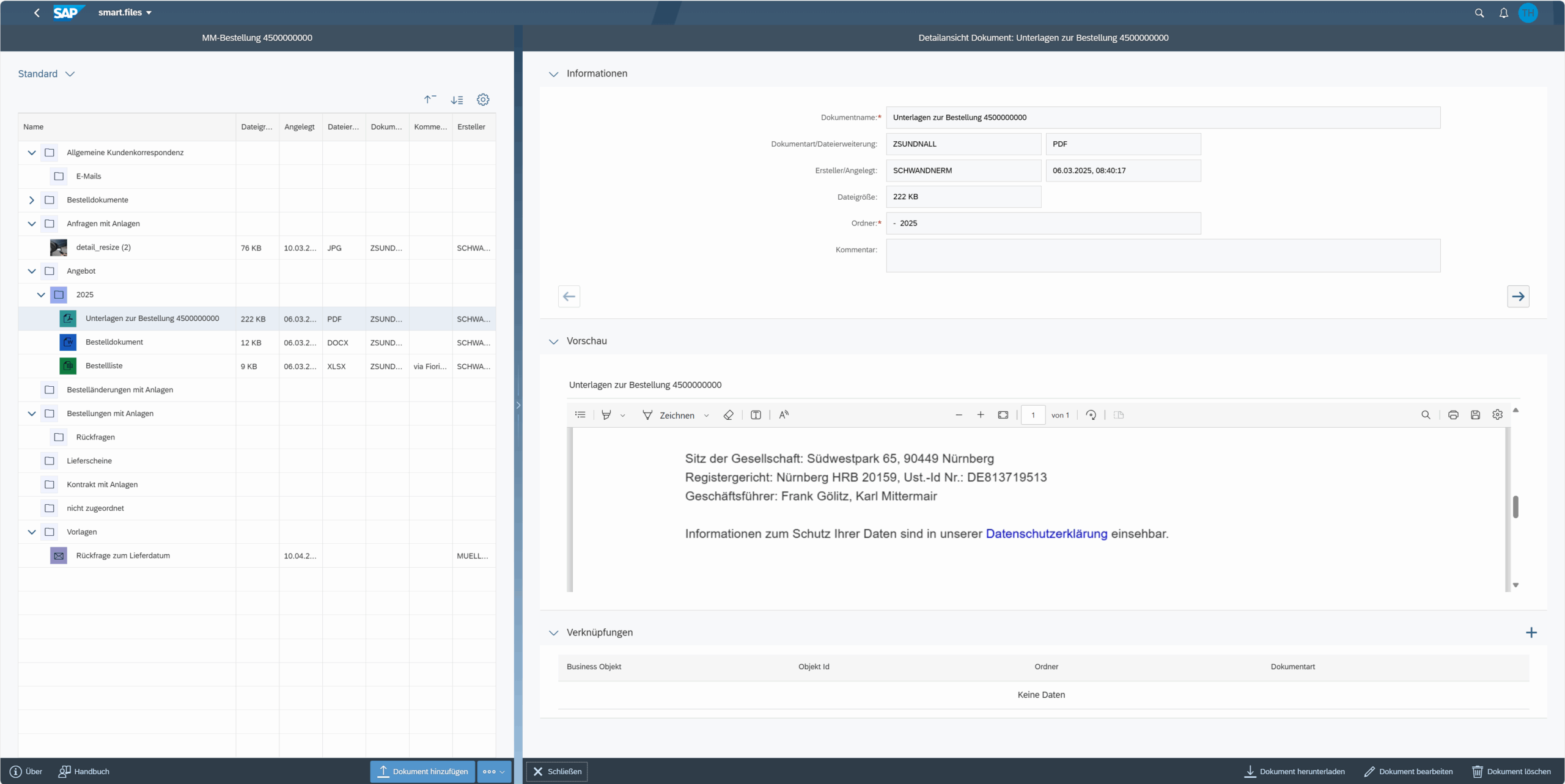The image size is (1565, 784).
Task: Zoom in on the PDF preview
Action: pyautogui.click(x=981, y=415)
